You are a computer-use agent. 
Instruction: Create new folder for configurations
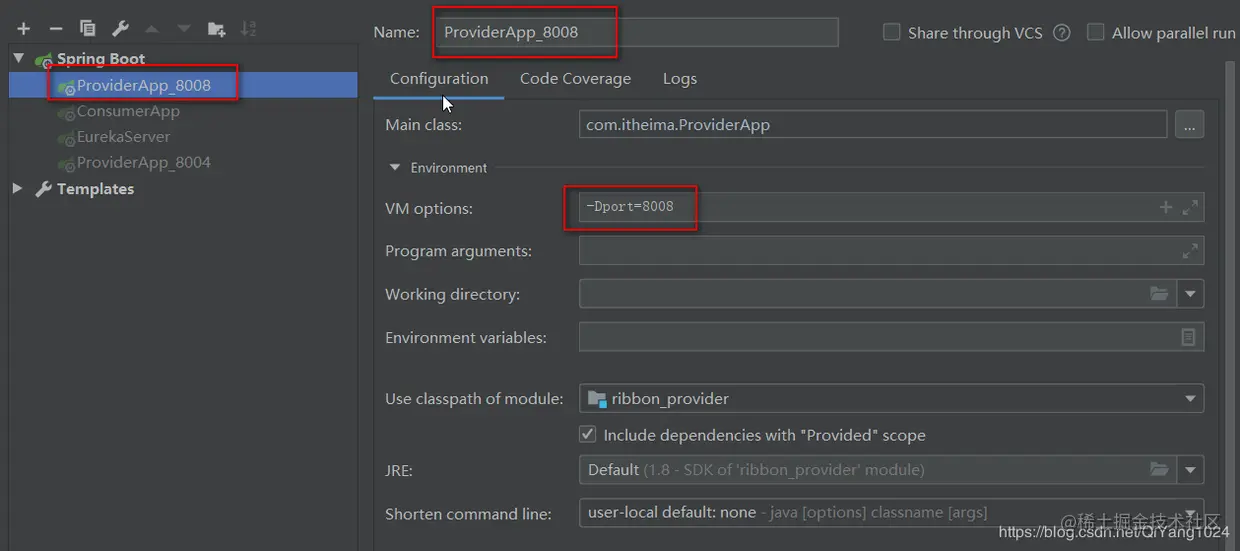216,29
